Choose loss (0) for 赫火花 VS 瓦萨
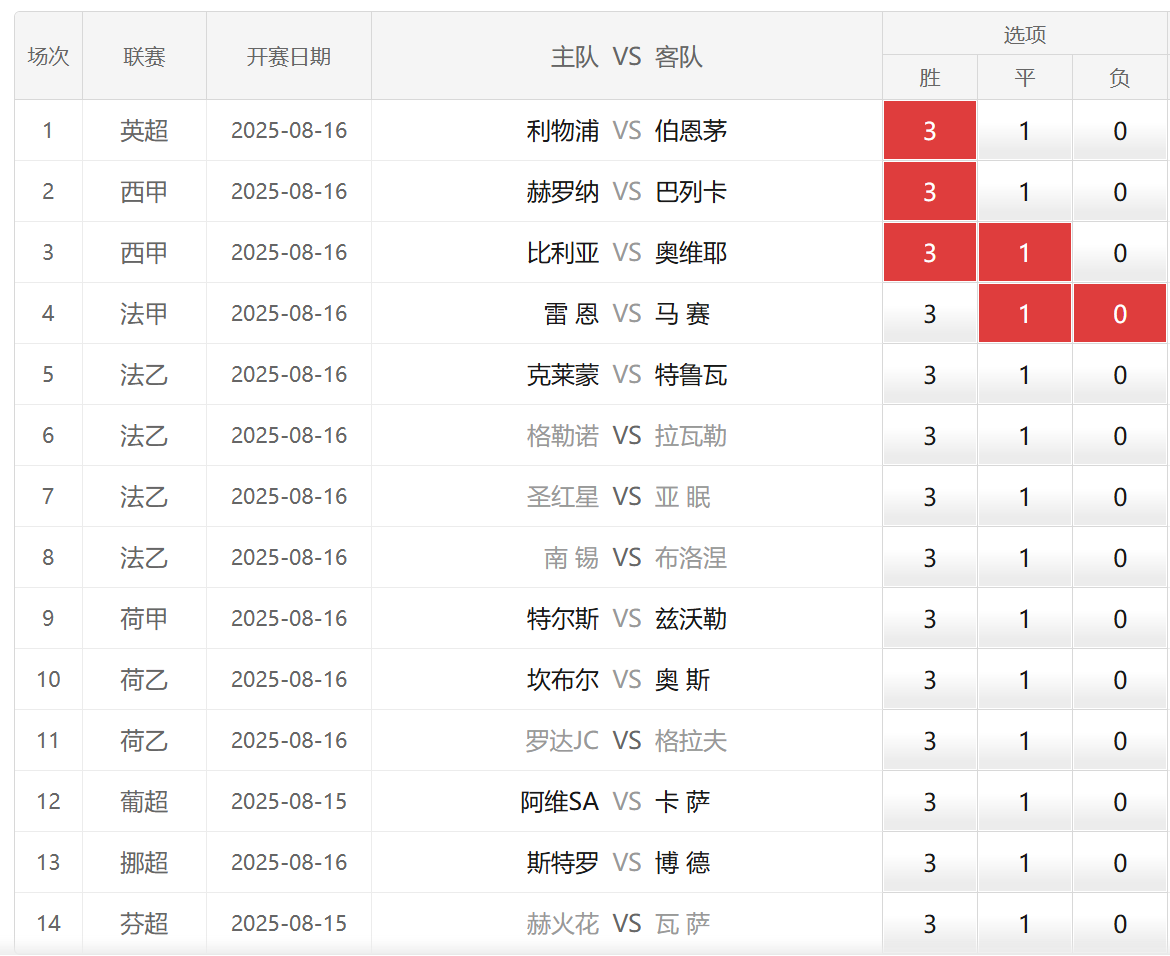 pos(1119,924)
